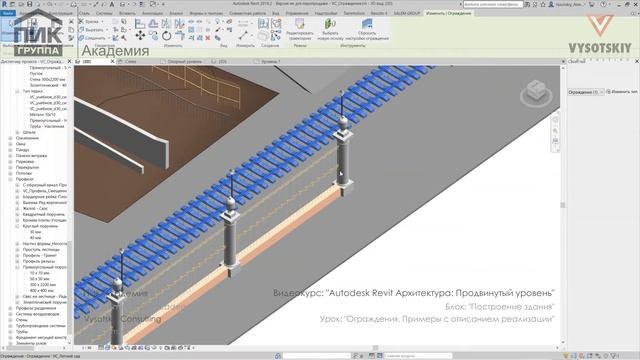Click the Изменить тип button
640x360 pixels.
[x=622, y=92]
